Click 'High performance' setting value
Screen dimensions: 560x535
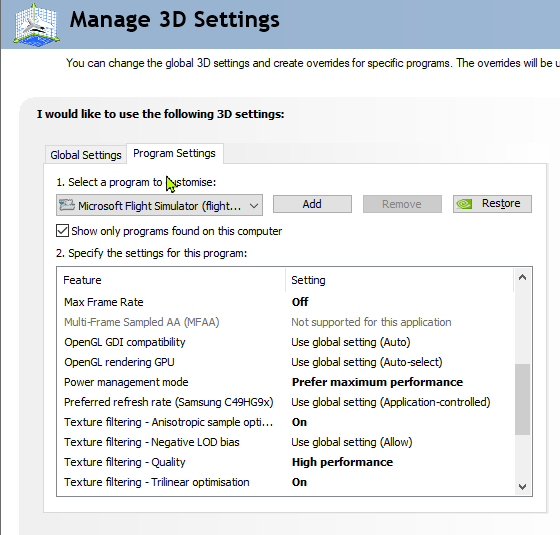click(342, 462)
